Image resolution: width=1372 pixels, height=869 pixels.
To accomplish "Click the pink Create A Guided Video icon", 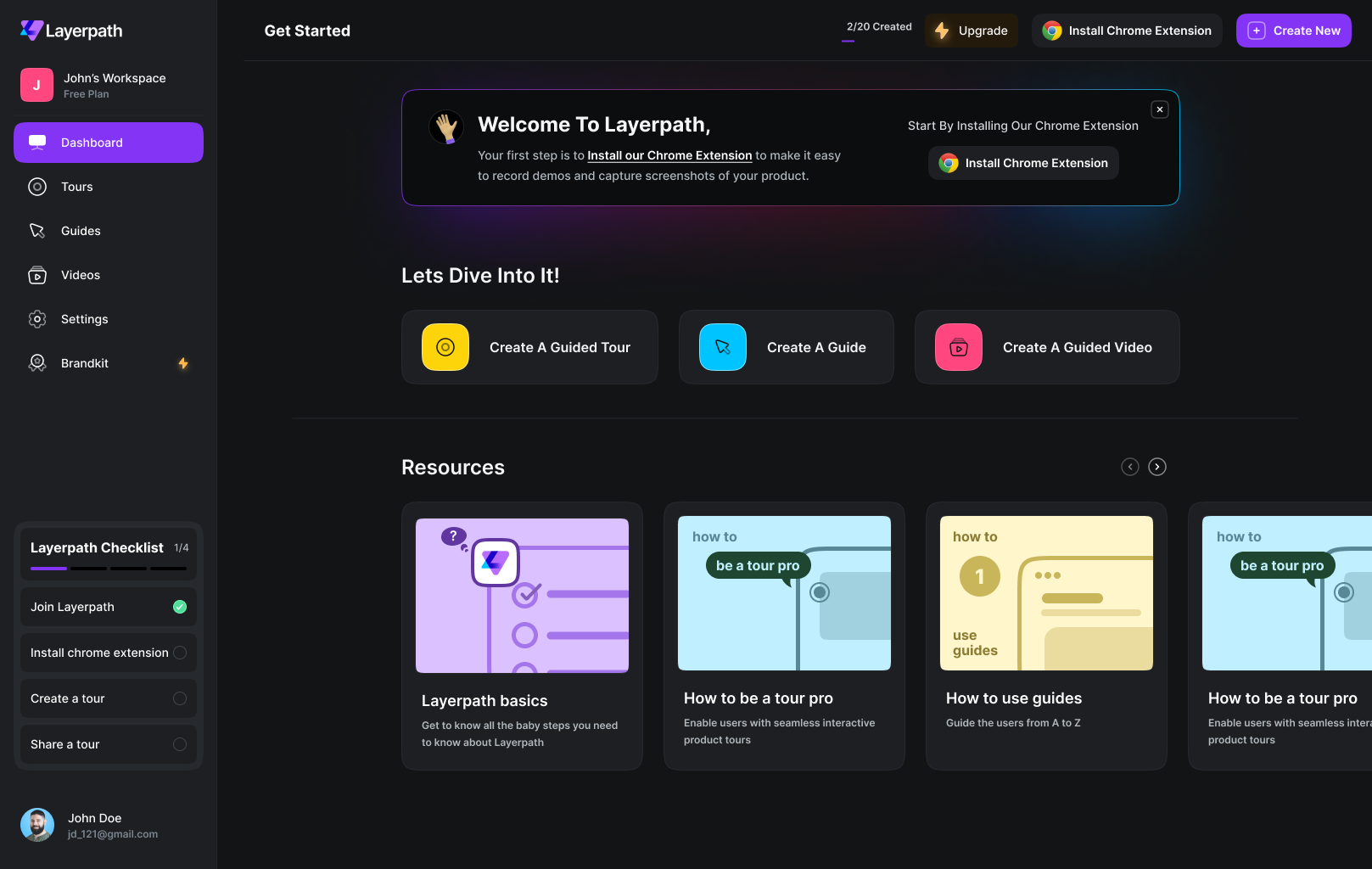I will tap(958, 347).
